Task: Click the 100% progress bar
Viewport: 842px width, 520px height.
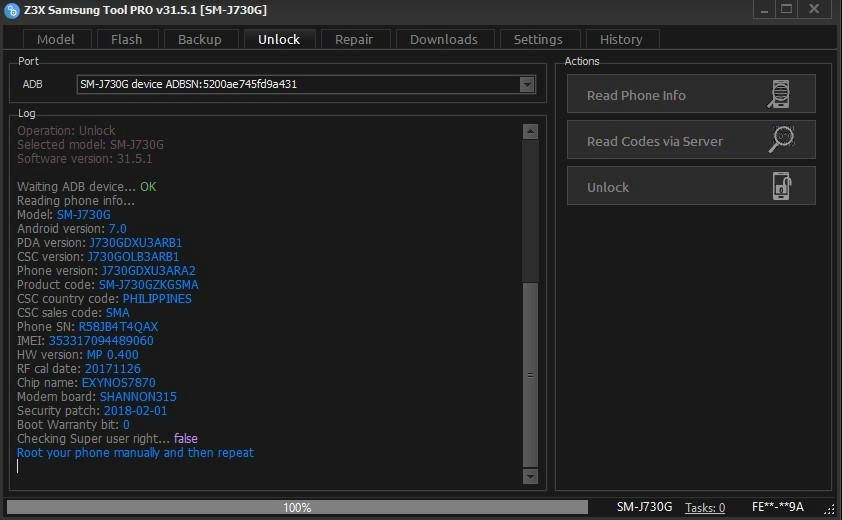Action: pyautogui.click(x=297, y=508)
